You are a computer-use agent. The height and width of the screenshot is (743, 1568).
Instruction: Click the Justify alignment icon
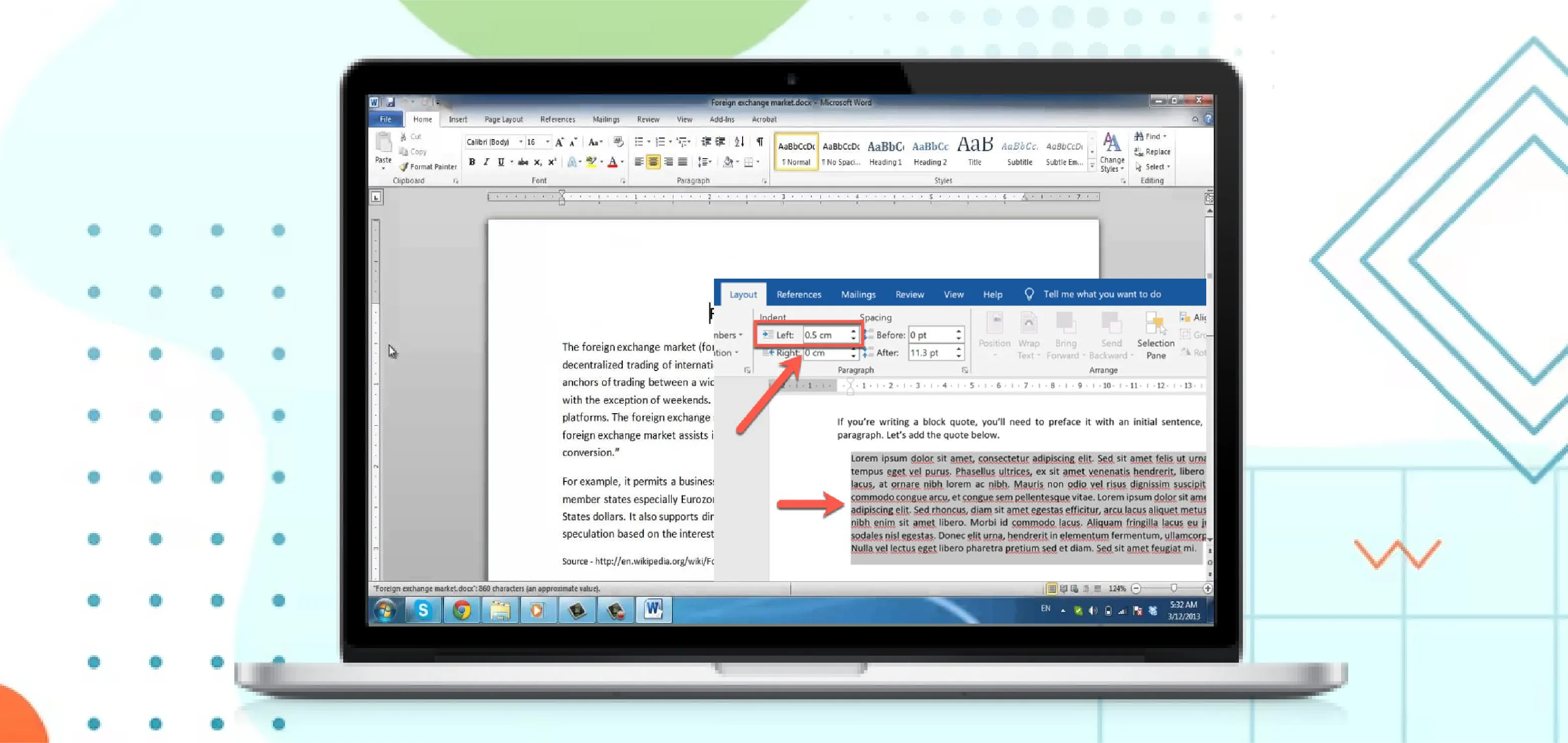click(x=683, y=162)
